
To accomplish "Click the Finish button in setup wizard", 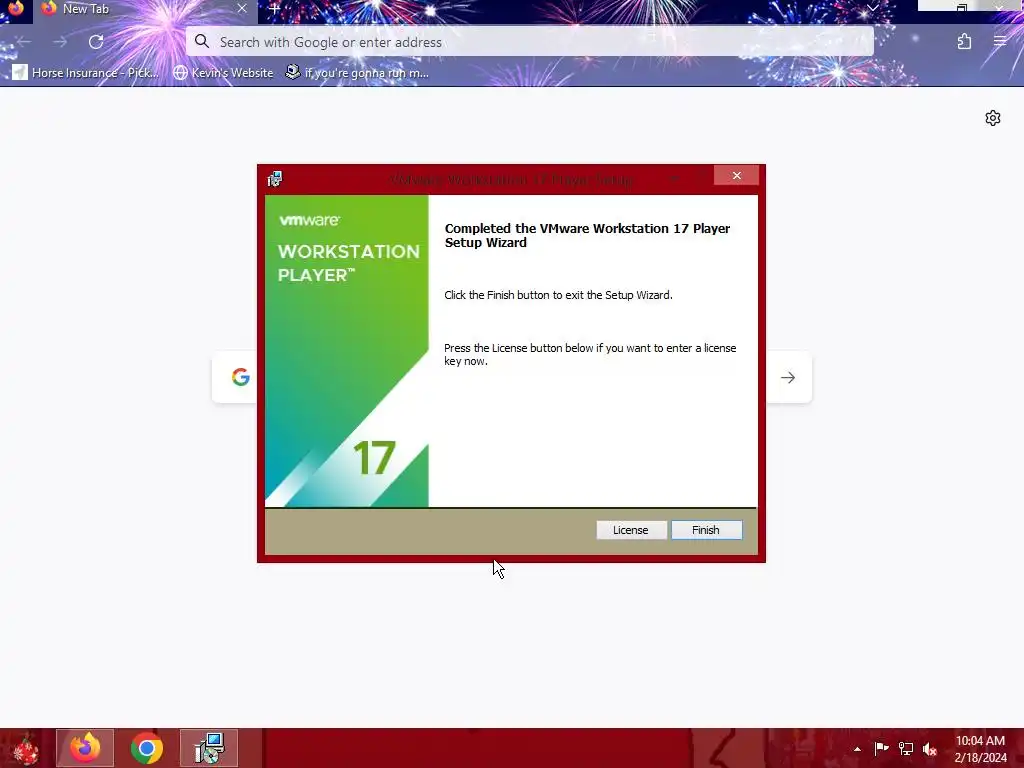I will pos(707,530).
